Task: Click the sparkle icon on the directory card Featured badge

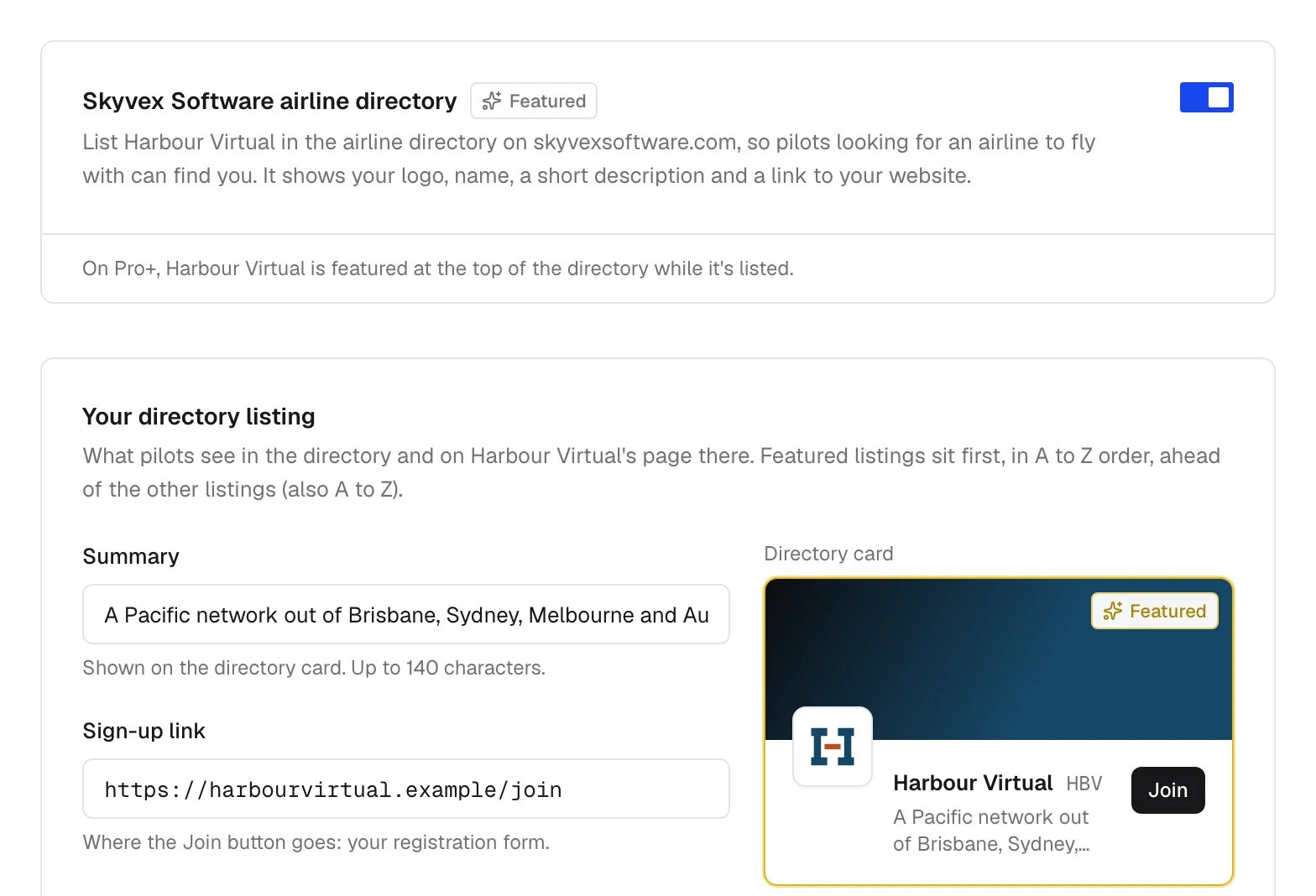Action: [x=1113, y=611]
